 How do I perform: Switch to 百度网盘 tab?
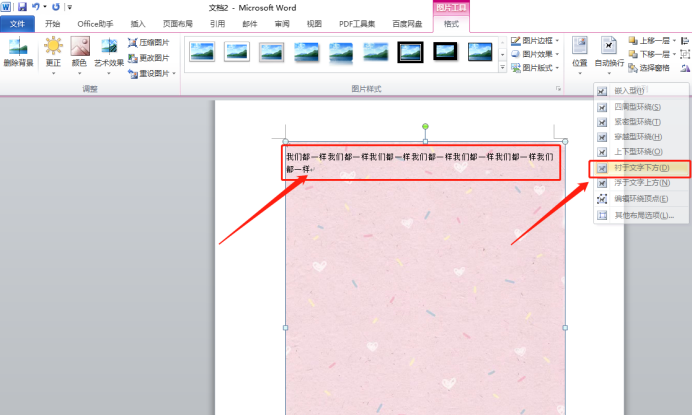(407, 24)
